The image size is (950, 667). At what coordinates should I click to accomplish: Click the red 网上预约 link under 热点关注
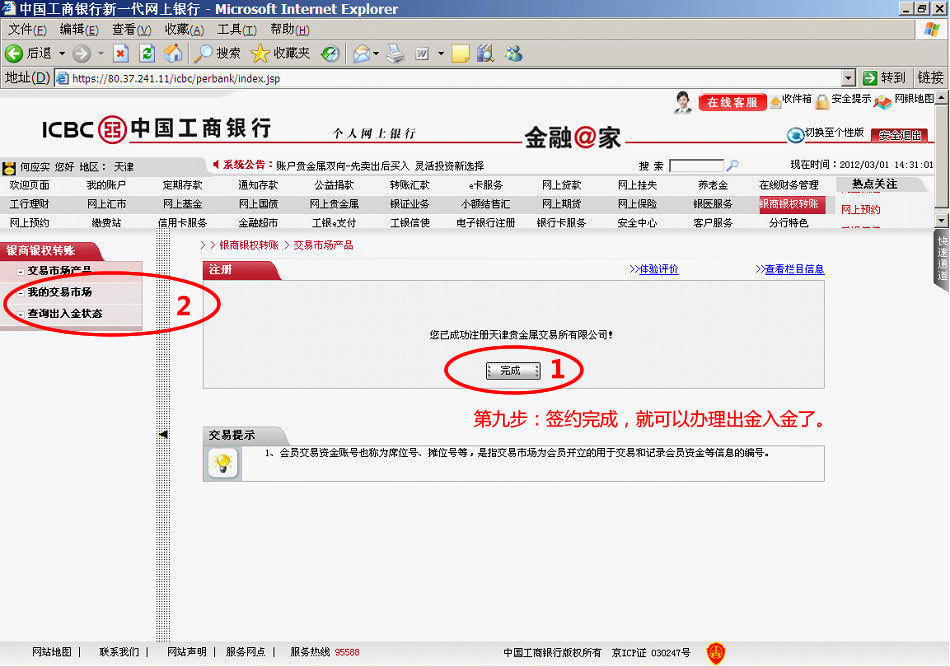coord(861,210)
